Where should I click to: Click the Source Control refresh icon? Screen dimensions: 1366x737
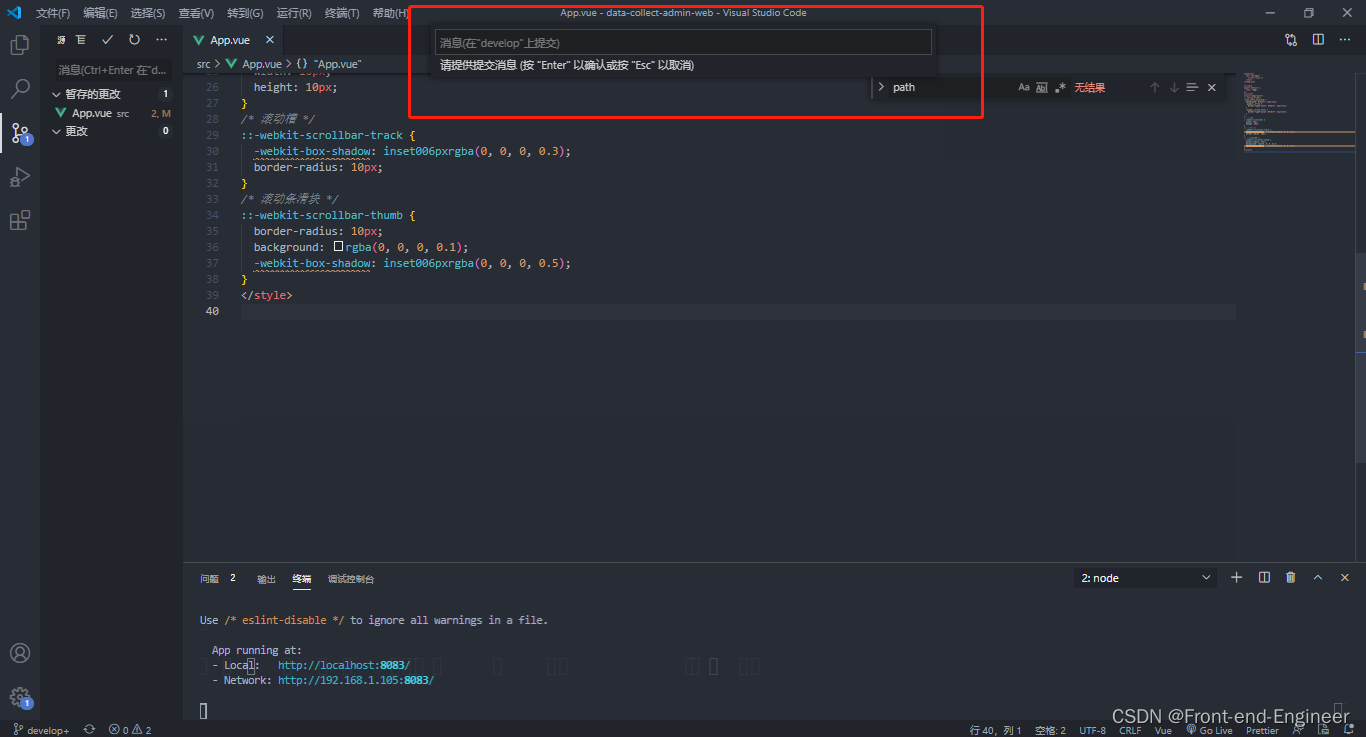(134, 40)
